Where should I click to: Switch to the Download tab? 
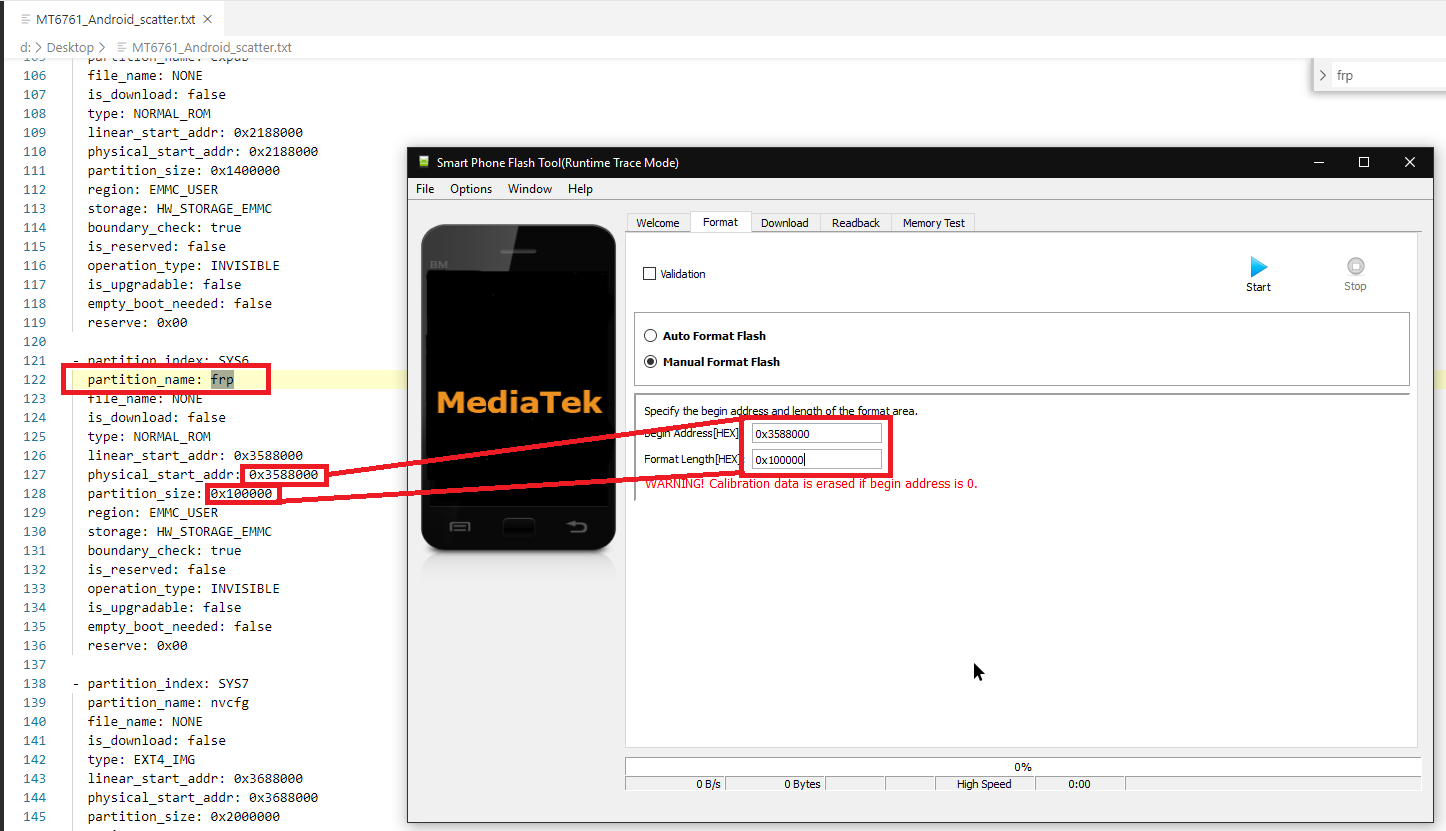pyautogui.click(x=785, y=223)
